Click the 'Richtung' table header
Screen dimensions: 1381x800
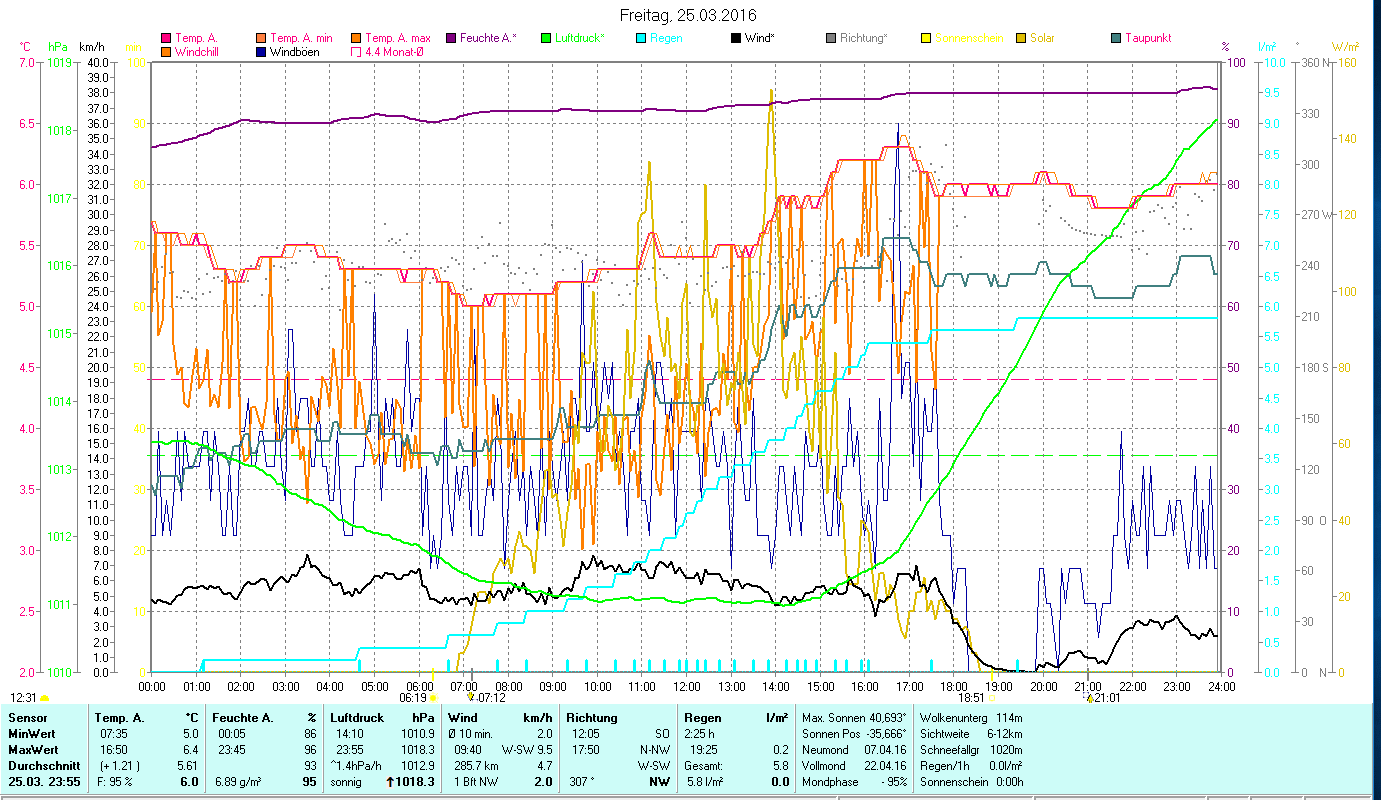click(x=592, y=718)
